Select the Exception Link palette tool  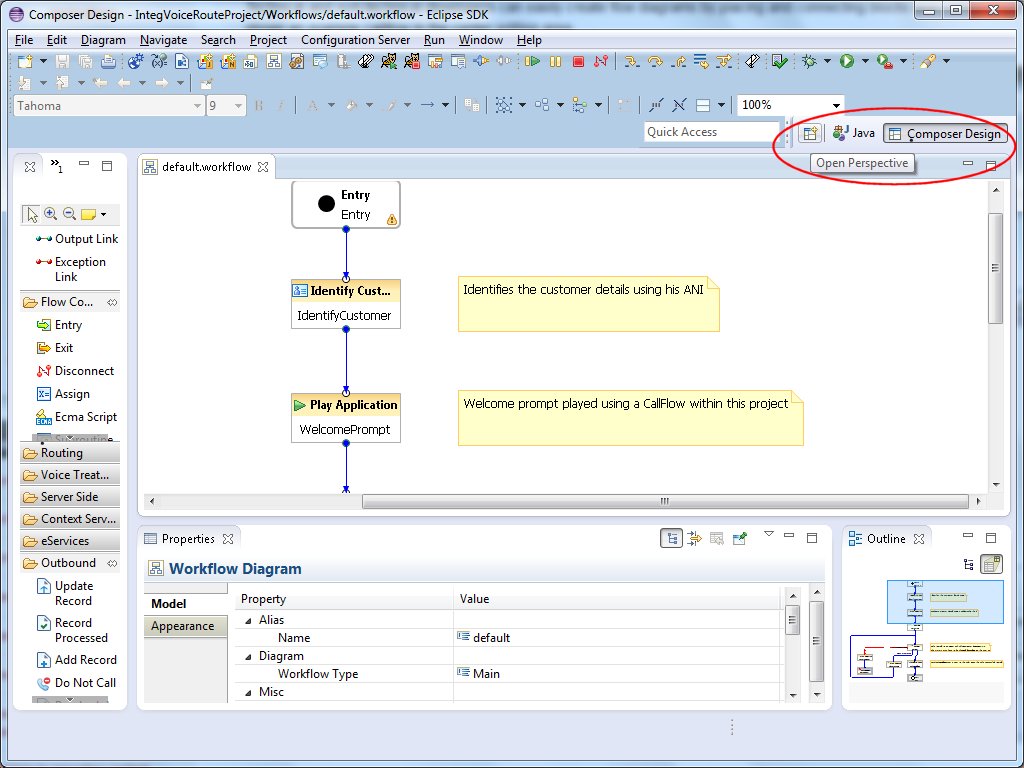coord(71,269)
